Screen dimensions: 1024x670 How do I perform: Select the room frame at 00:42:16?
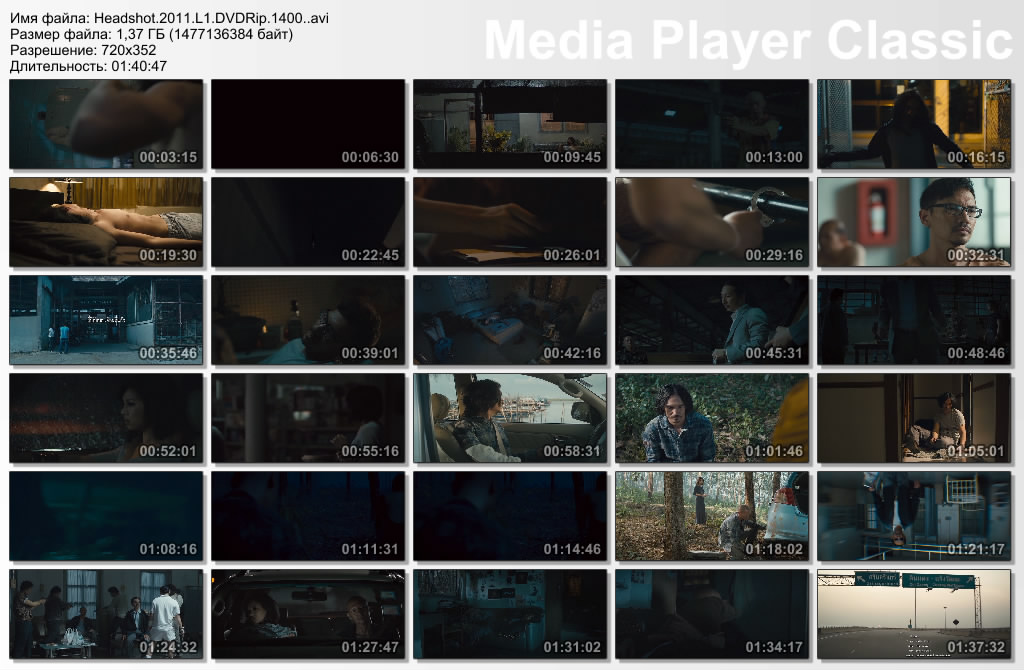(x=510, y=320)
